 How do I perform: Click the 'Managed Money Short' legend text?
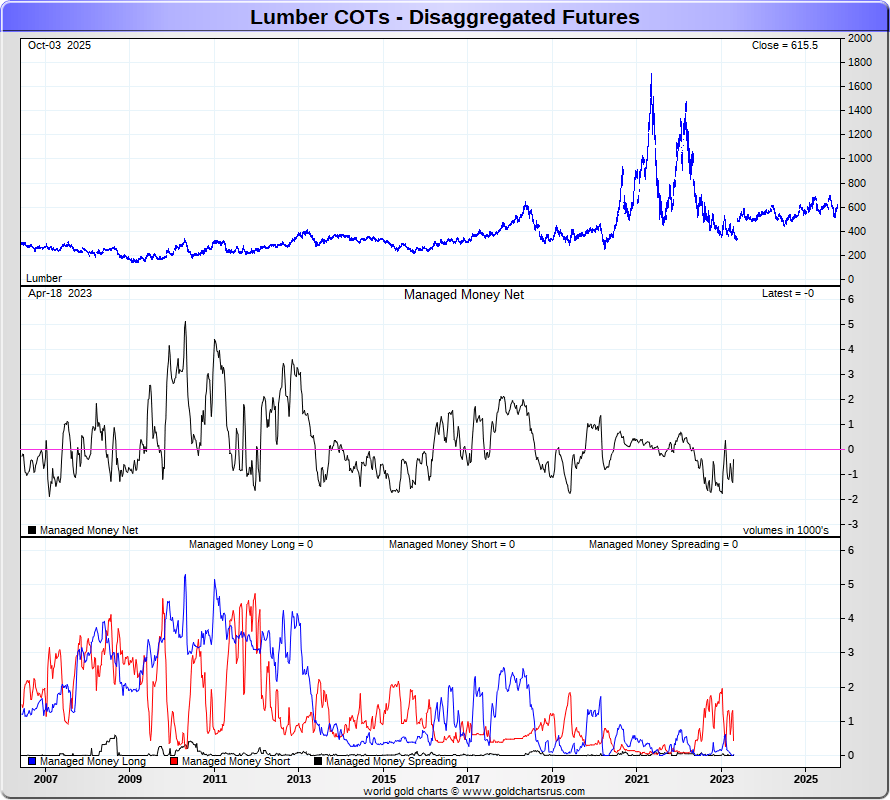[x=236, y=761]
